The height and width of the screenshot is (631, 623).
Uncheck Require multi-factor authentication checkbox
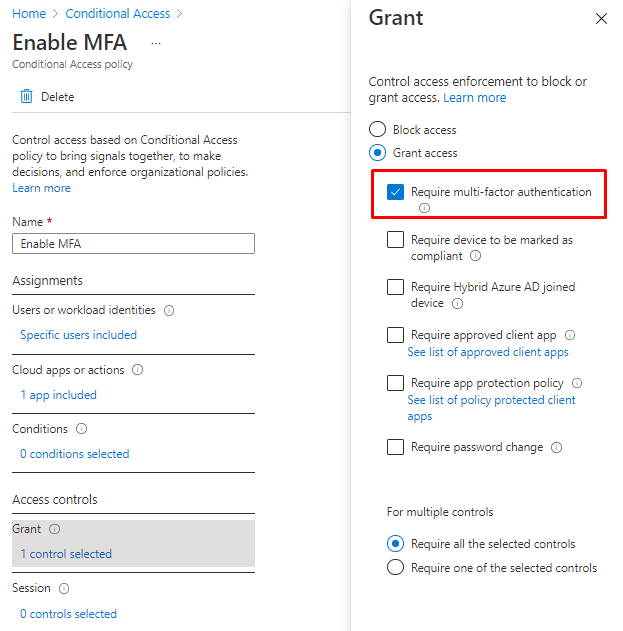[396, 192]
